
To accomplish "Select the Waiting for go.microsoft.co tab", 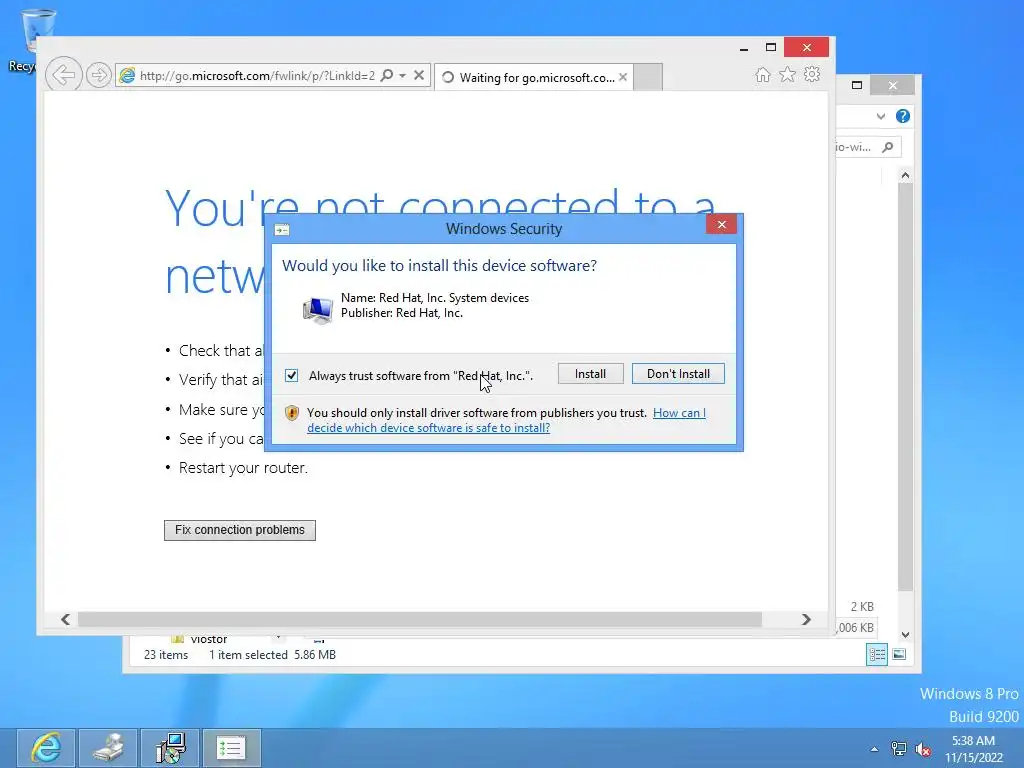I will pyautogui.click(x=532, y=77).
